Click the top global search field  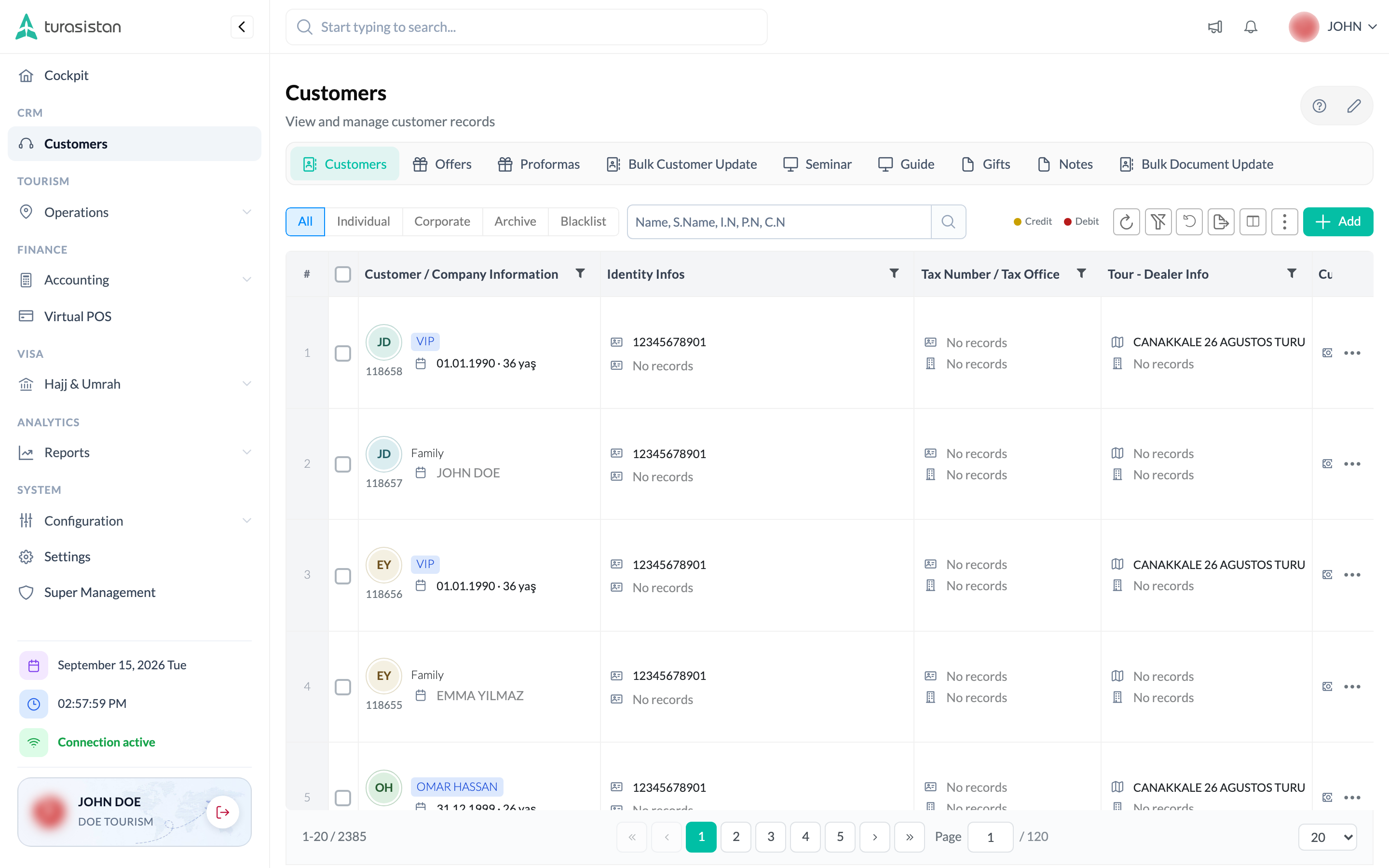[x=526, y=27]
